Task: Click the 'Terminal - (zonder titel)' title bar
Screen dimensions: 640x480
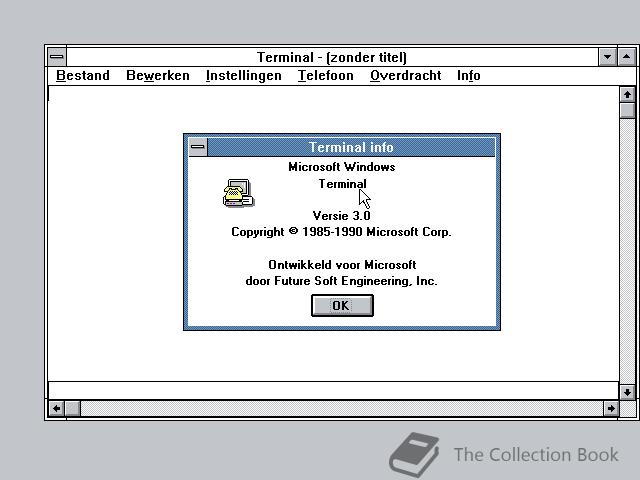Action: tap(332, 57)
